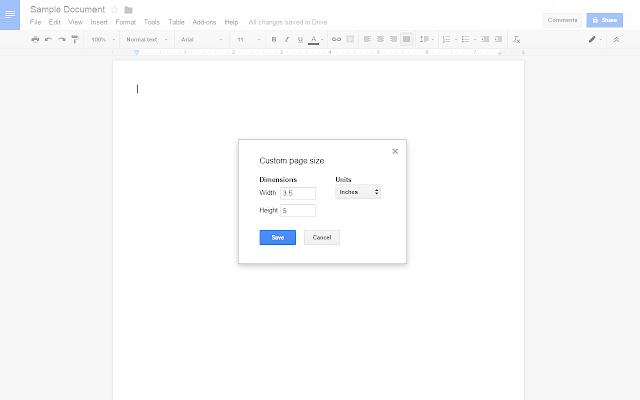
Task: Toggle italic formatting
Action: point(287,39)
